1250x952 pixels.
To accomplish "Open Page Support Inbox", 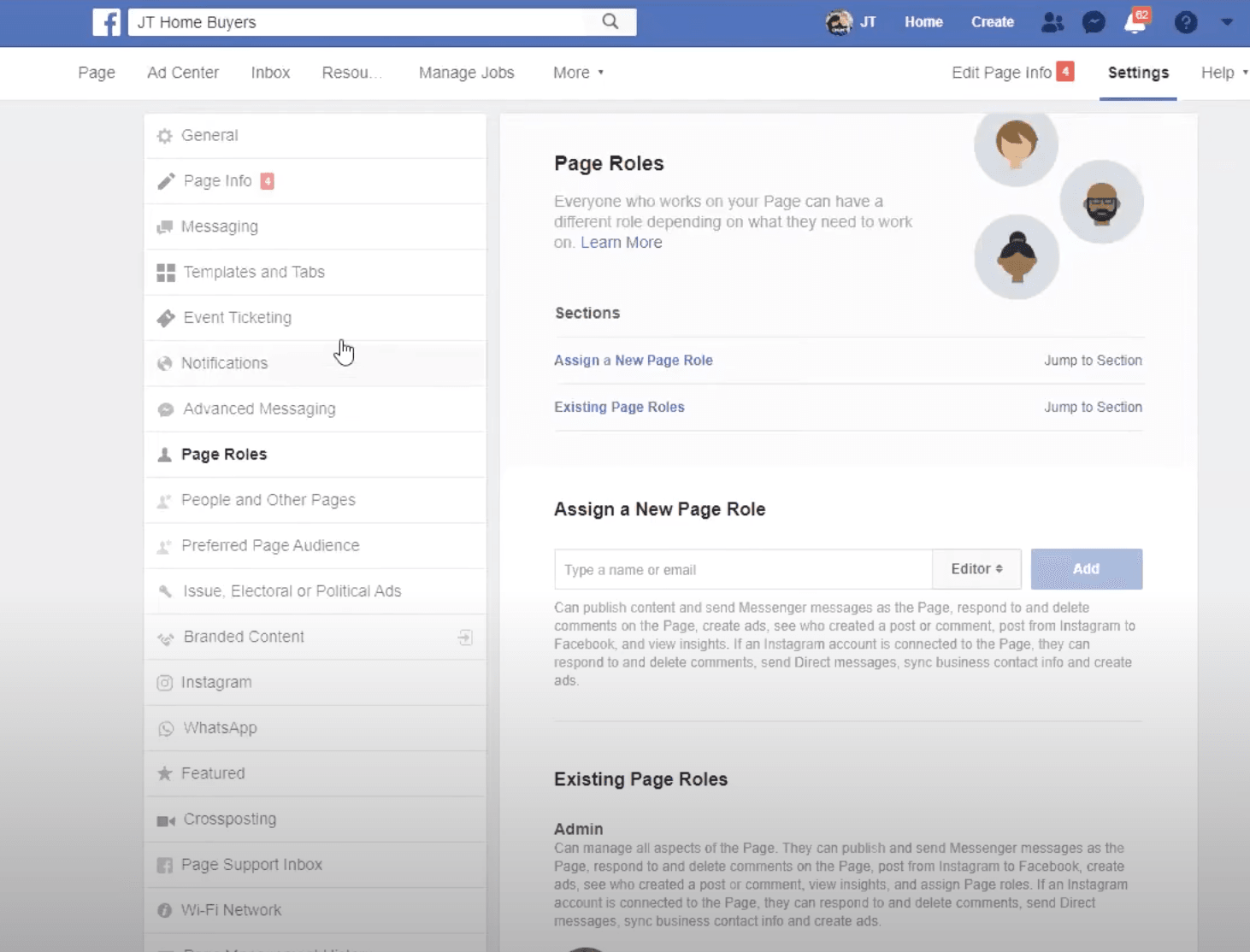I will point(315,865).
